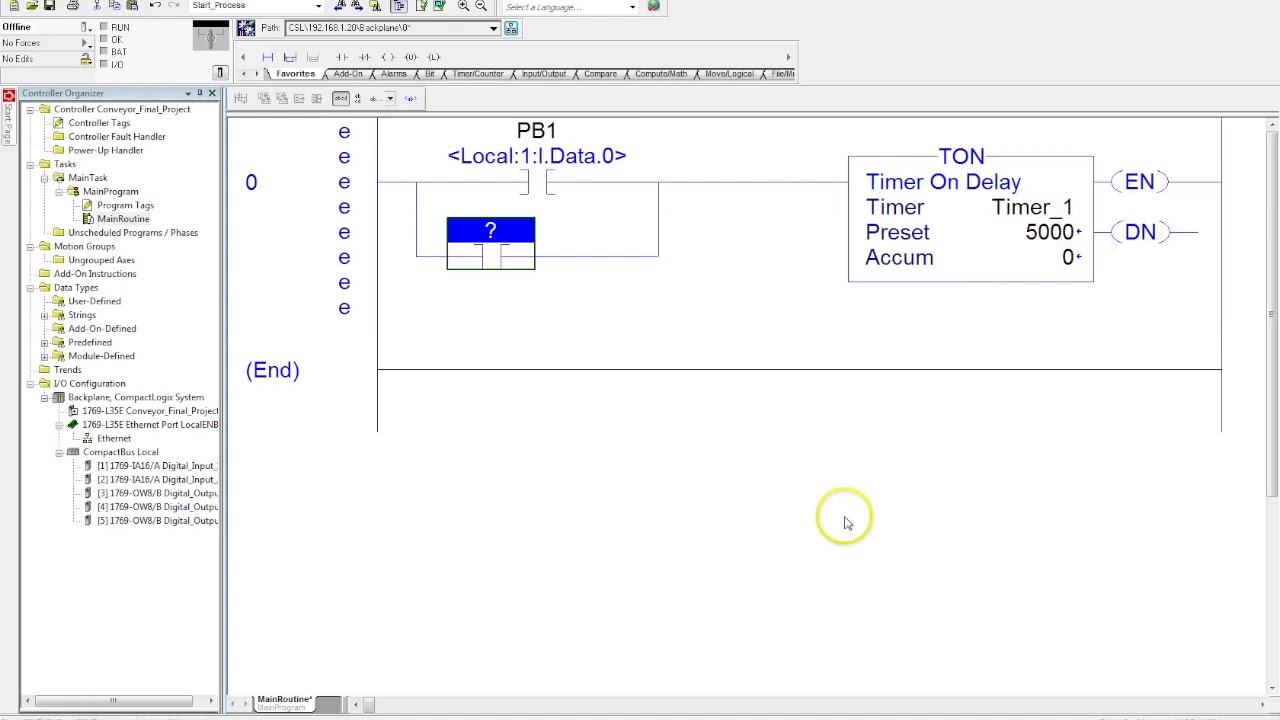This screenshot has width=1280, height=720.
Task: Add an Examine Off (XIO) contact
Action: tap(365, 57)
